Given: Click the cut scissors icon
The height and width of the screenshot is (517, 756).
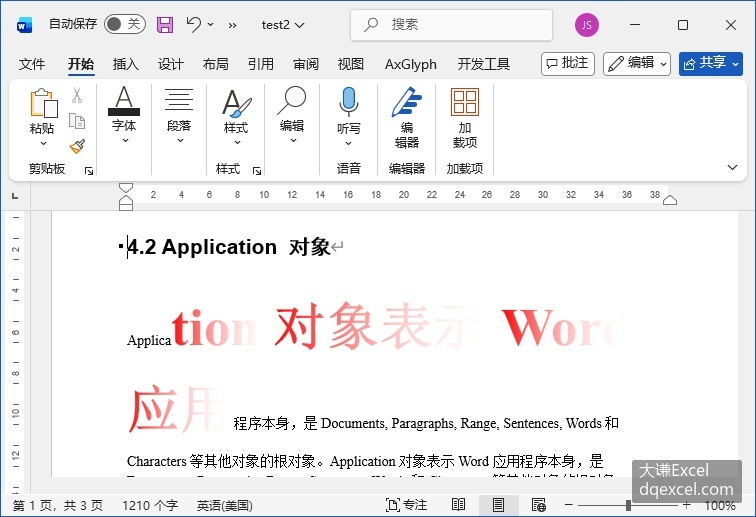Looking at the screenshot, I should click(x=77, y=95).
